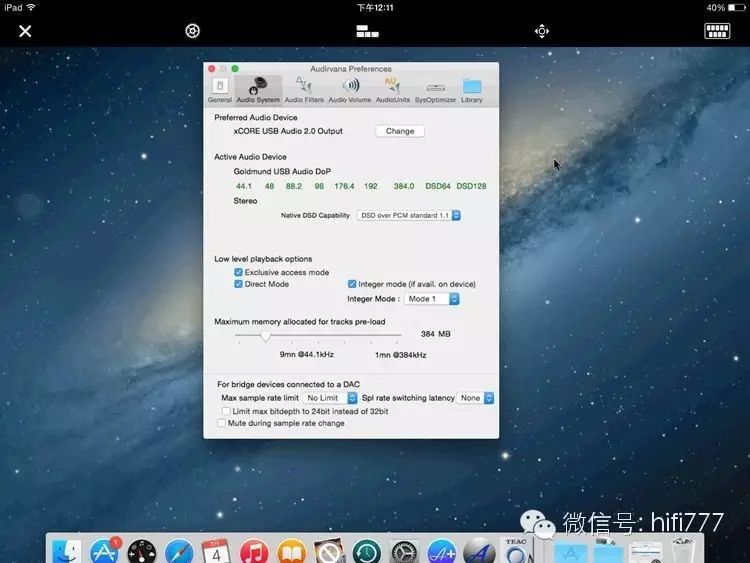Open iBooks from the dock
Screen dimensions: 750x563
click(291, 551)
